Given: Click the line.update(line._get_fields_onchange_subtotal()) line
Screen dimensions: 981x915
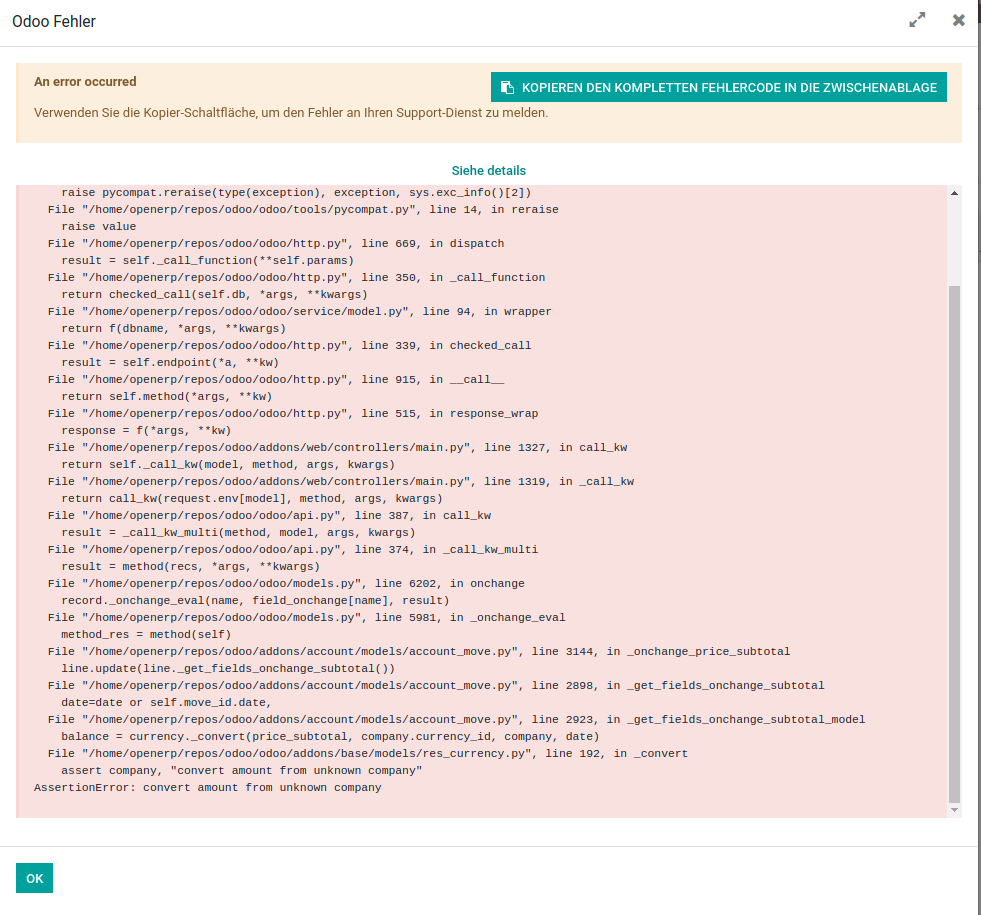Looking at the screenshot, I should click(x=228, y=669).
